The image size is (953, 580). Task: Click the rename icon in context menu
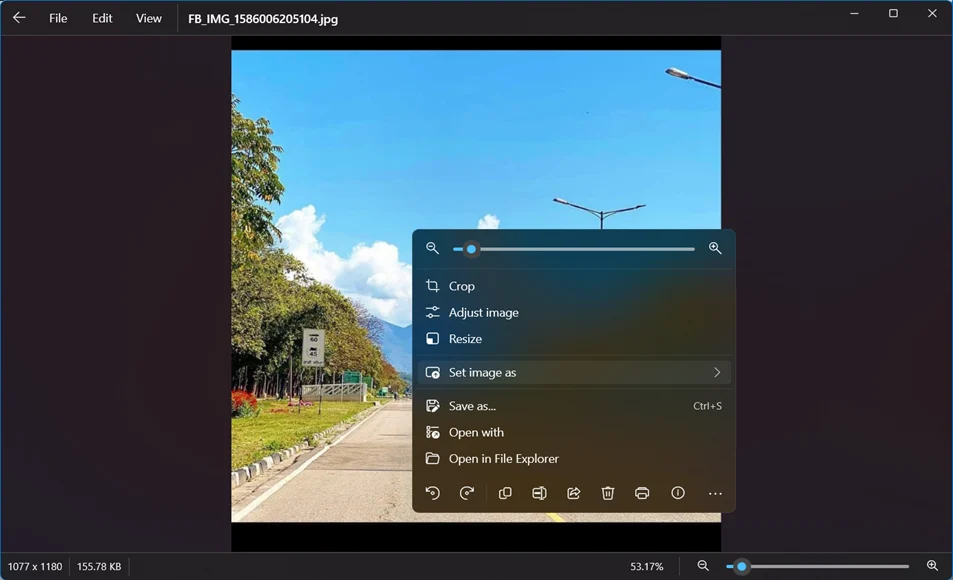(x=539, y=493)
